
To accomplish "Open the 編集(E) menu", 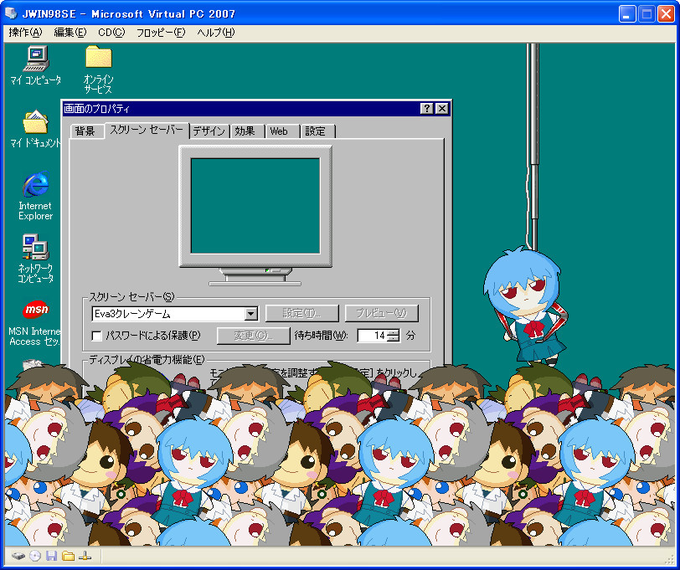I will [x=70, y=33].
